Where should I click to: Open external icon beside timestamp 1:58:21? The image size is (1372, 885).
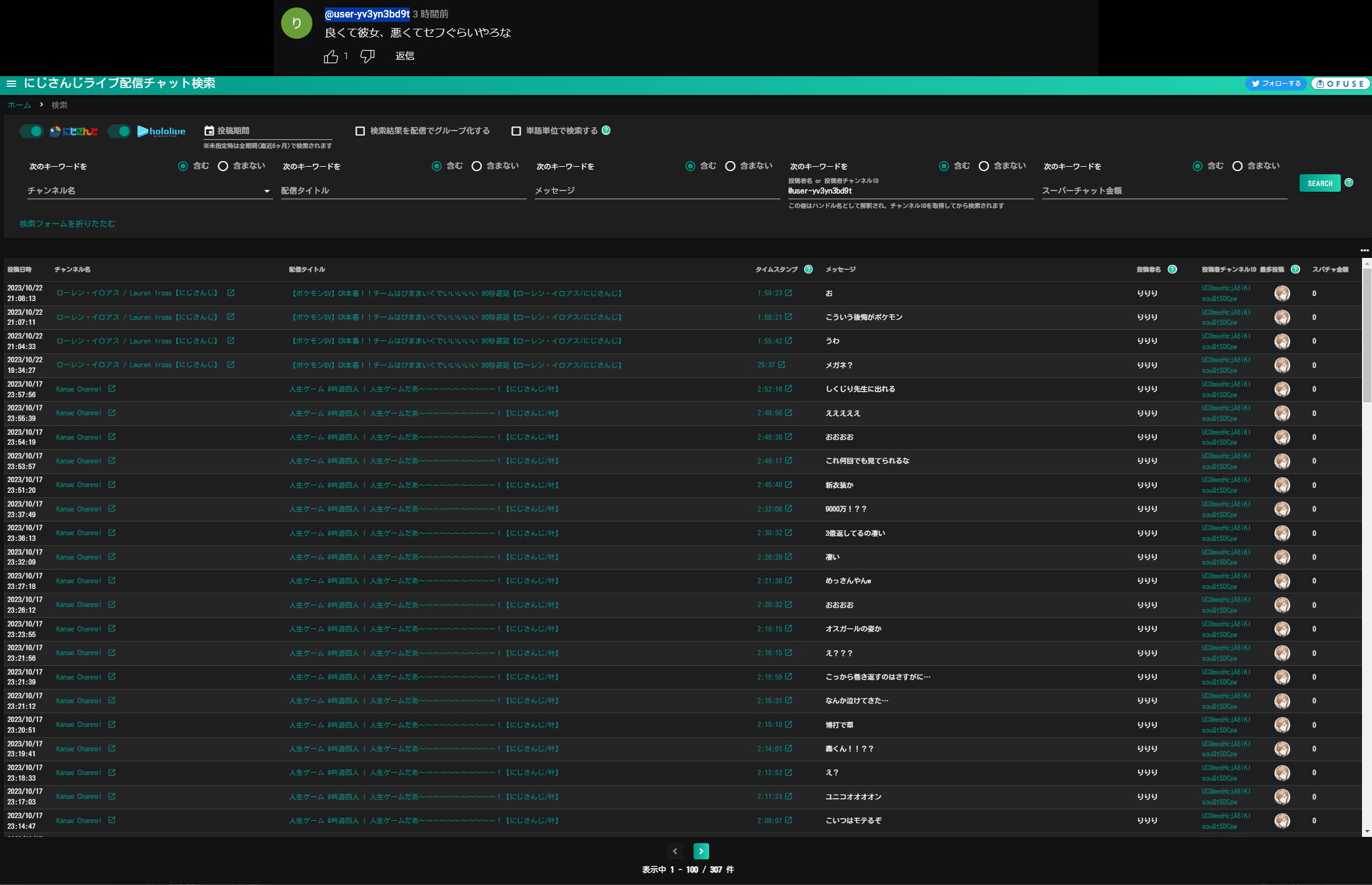point(788,317)
